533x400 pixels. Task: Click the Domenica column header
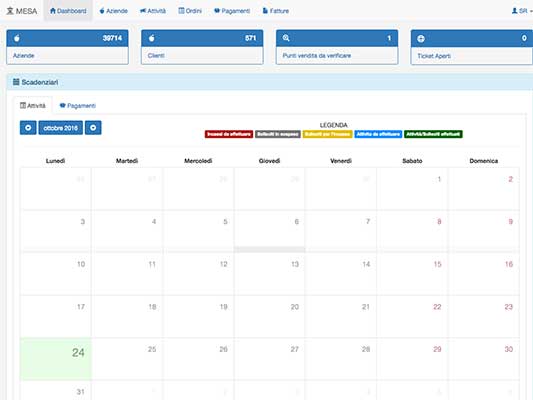(x=484, y=161)
